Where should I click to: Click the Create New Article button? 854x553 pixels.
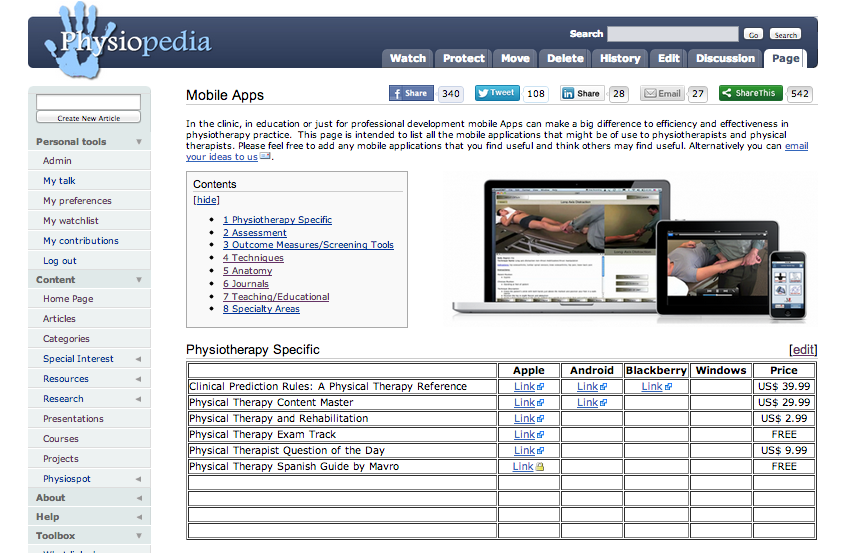(x=88, y=118)
